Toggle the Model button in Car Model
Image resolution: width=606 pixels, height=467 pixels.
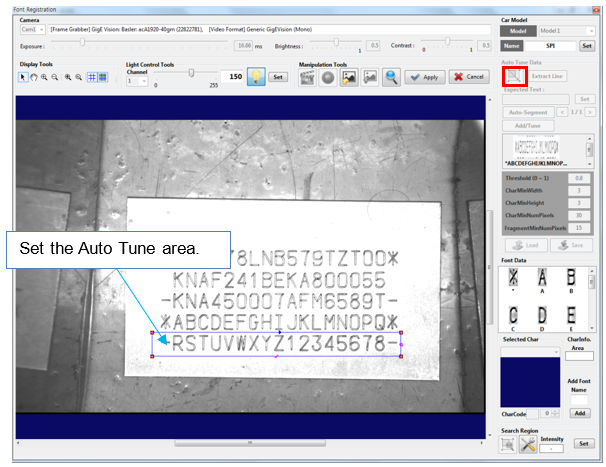point(514,31)
